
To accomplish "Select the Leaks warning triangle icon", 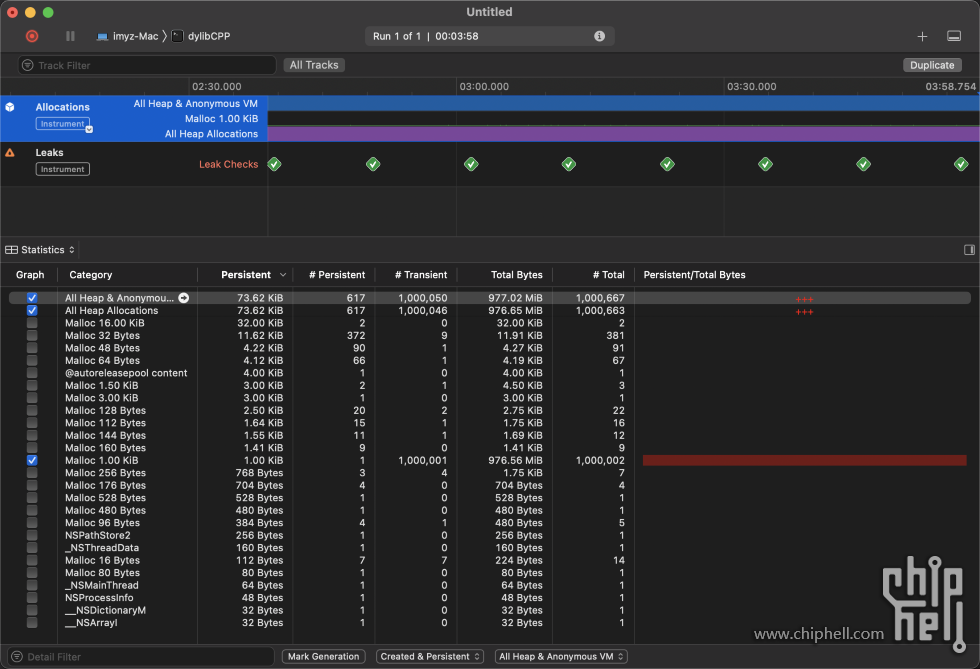I will pyautogui.click(x=10, y=153).
